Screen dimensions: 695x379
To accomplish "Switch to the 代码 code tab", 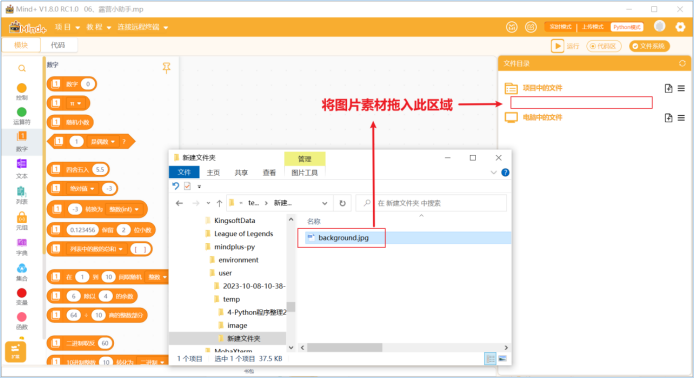I will click(x=58, y=45).
